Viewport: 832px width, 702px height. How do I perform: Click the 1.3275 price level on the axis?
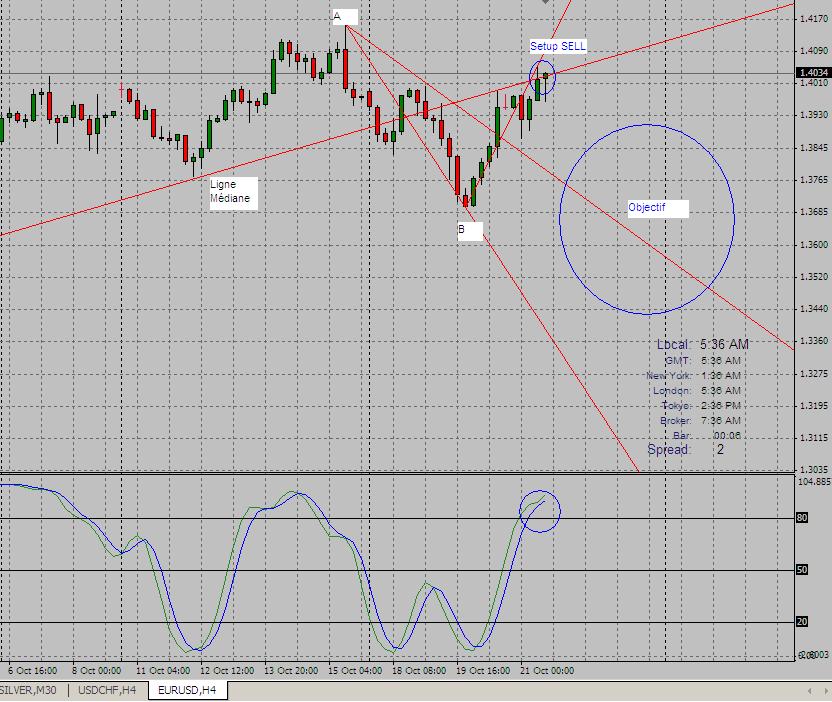[x=813, y=374]
